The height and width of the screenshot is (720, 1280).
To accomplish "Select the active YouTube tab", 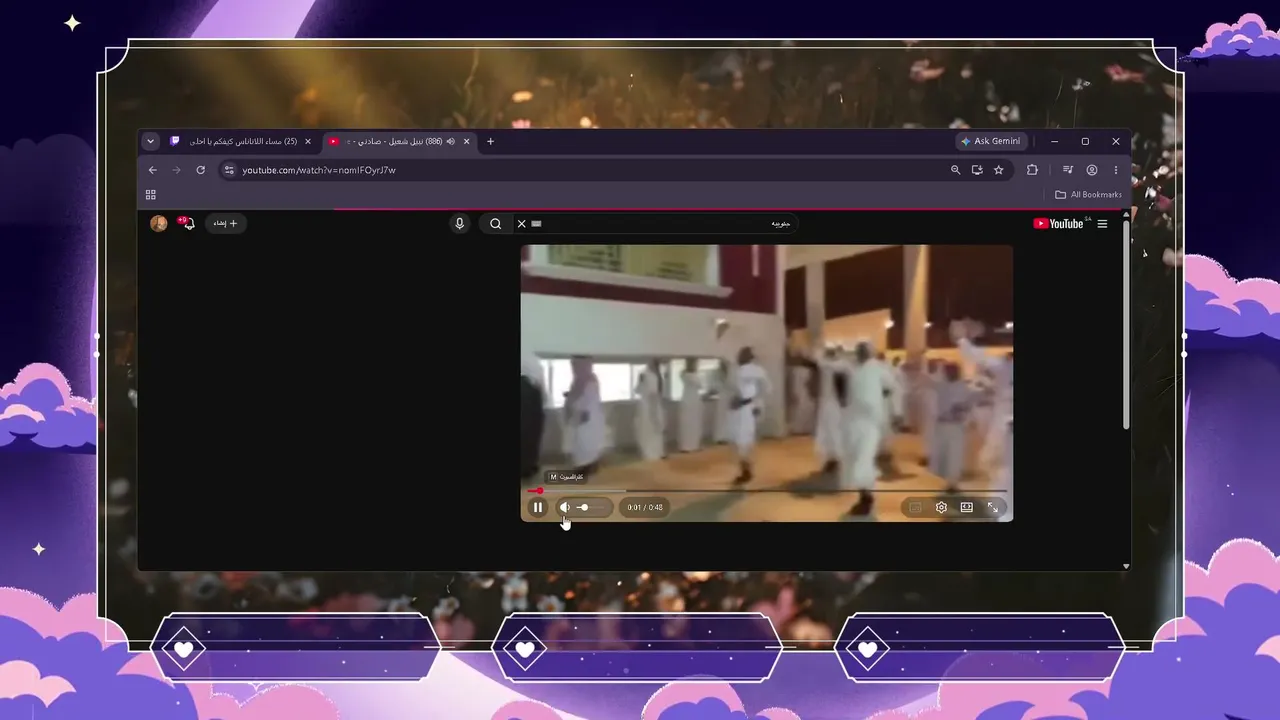I will (x=400, y=141).
